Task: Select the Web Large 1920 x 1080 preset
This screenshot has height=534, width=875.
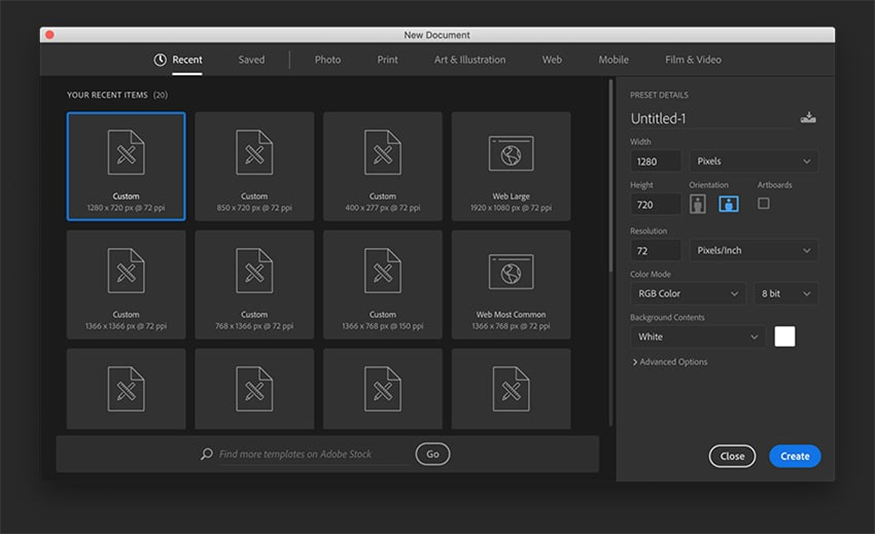Action: (x=511, y=166)
